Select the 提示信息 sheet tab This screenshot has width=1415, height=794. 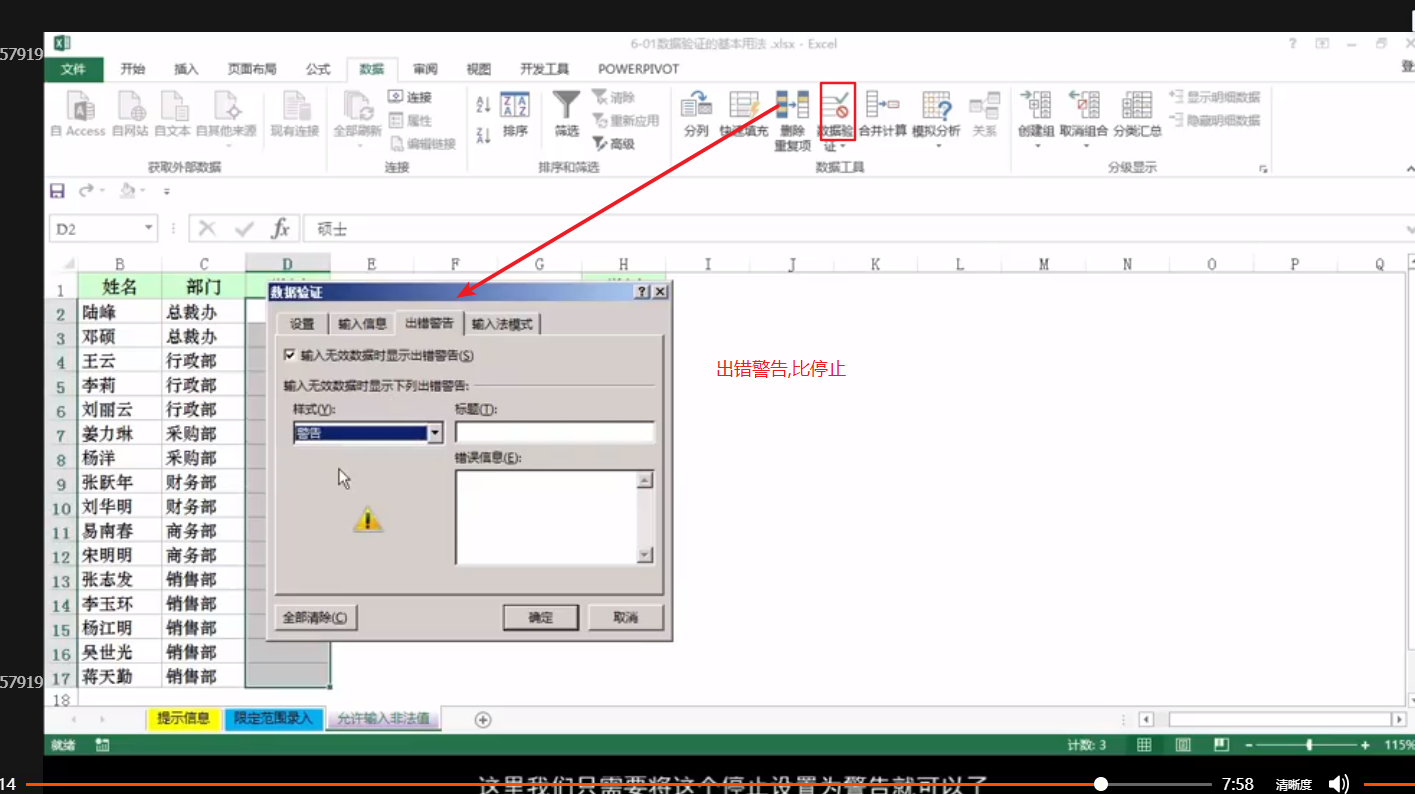coord(183,718)
